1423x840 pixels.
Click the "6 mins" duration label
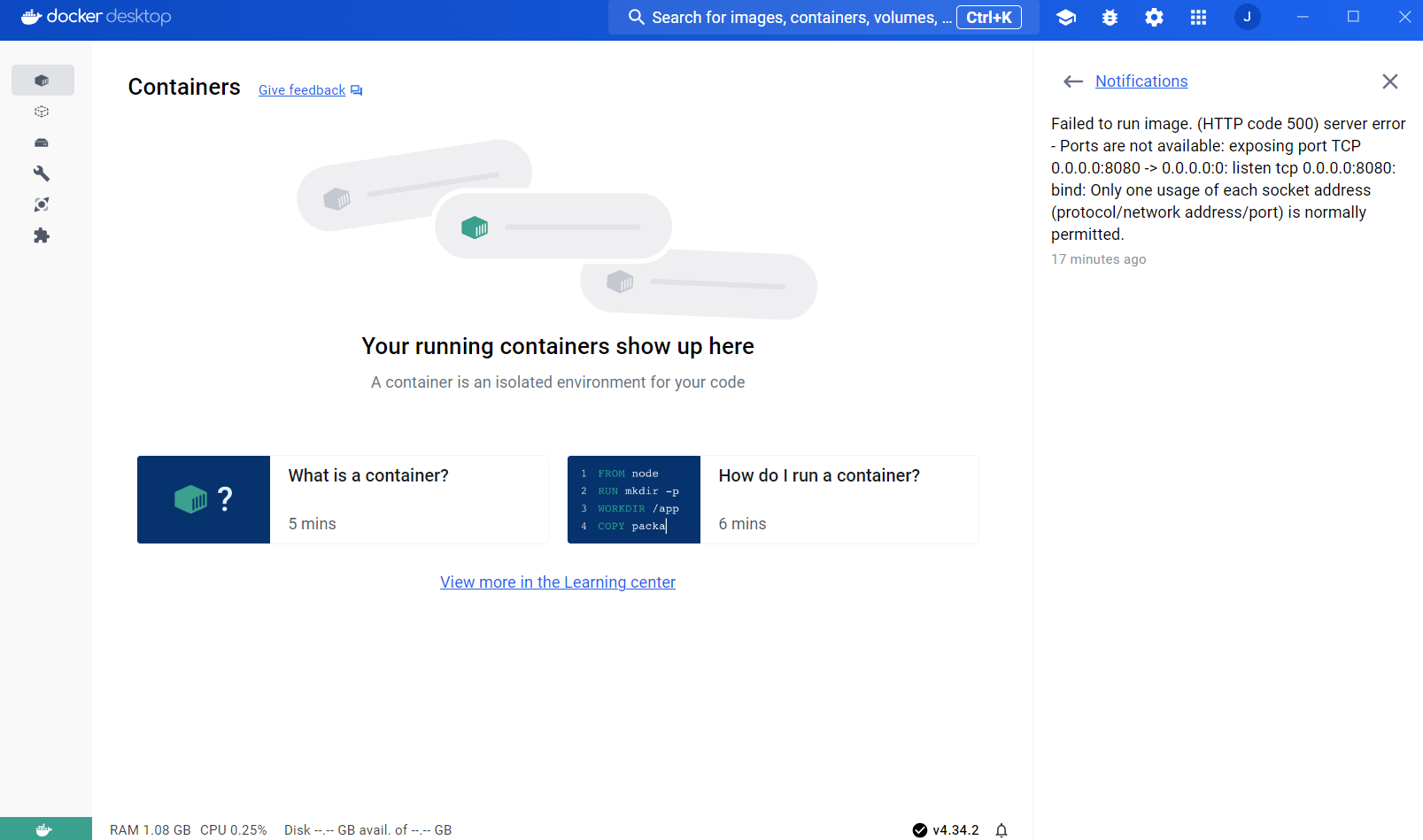coord(743,524)
